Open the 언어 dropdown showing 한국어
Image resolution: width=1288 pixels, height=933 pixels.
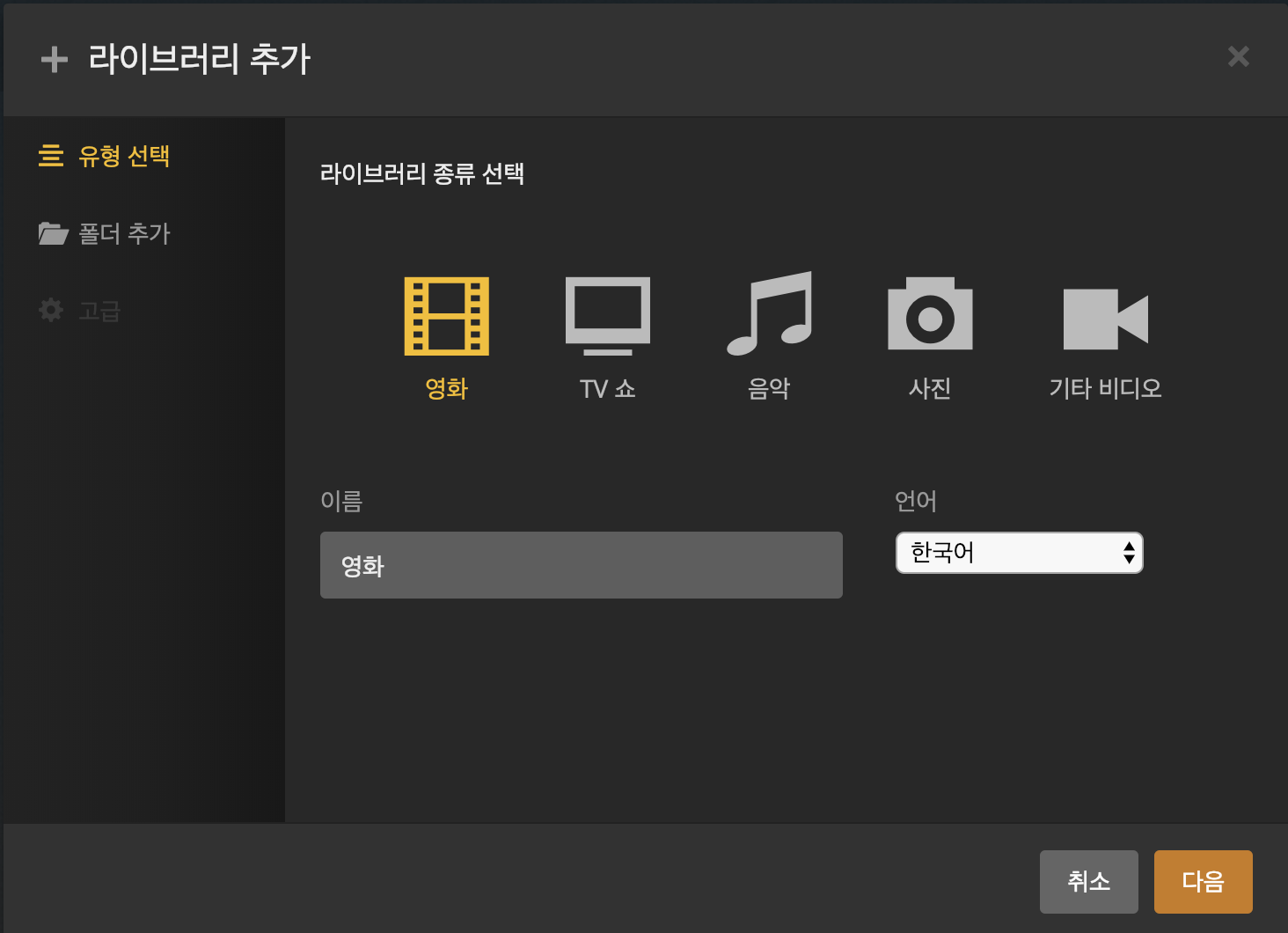click(x=1020, y=553)
